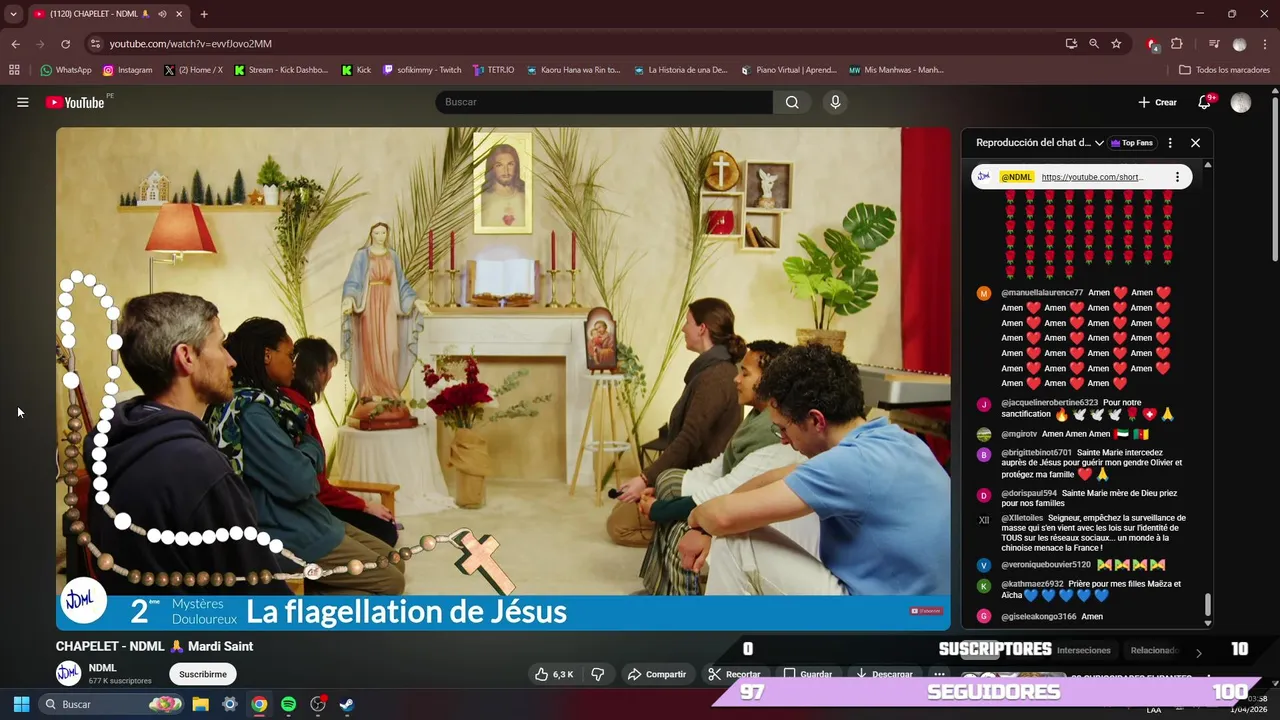Open Chrome three-dot menu
Viewport: 1280px width, 720px height.
point(1265,44)
